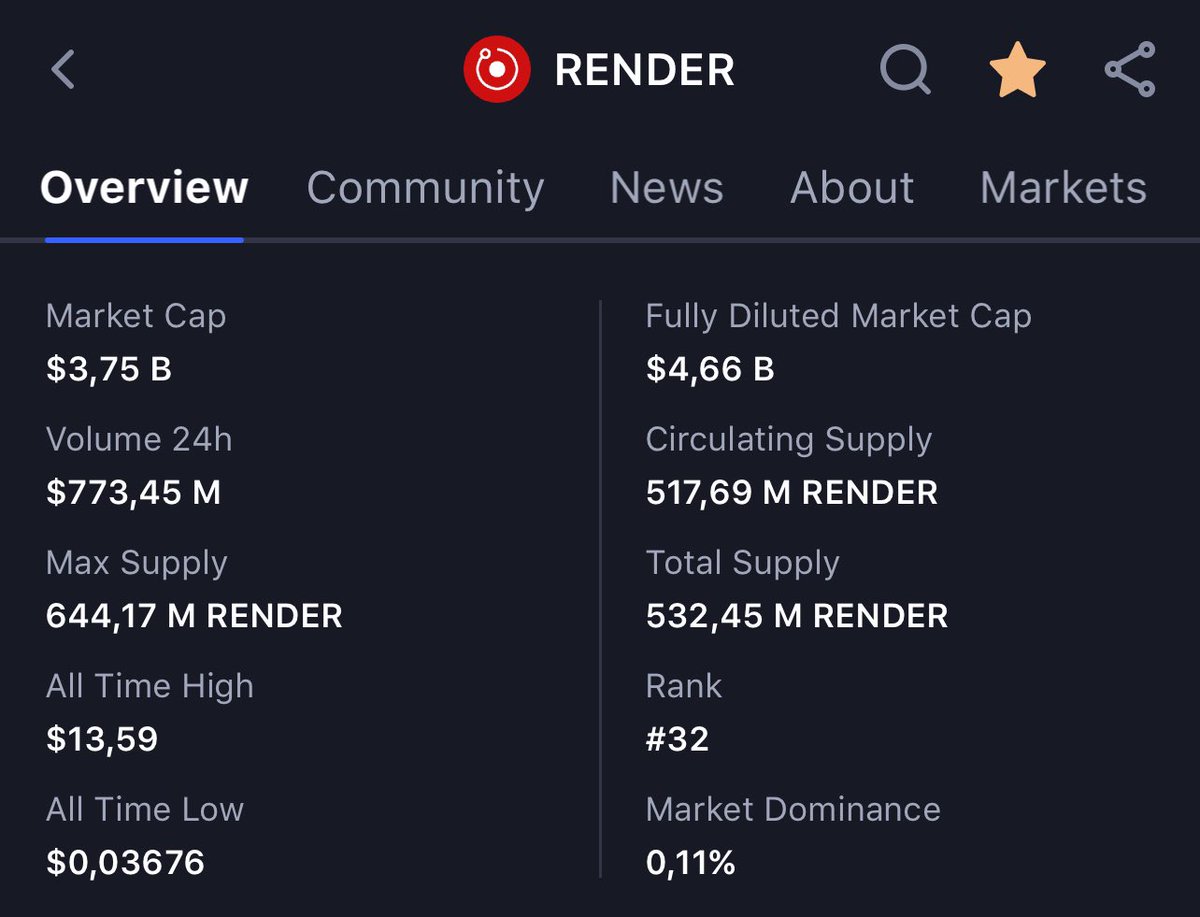Select the 532,45 M RENDER value

tap(797, 616)
